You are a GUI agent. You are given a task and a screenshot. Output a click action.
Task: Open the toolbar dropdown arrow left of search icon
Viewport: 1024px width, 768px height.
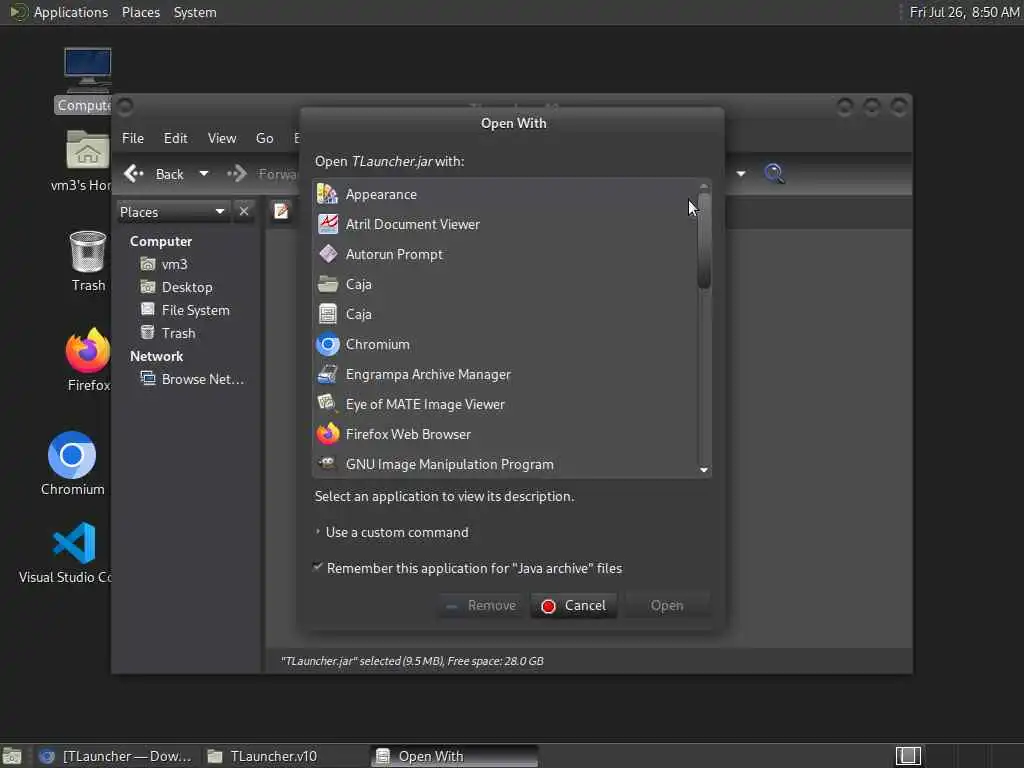tap(741, 174)
